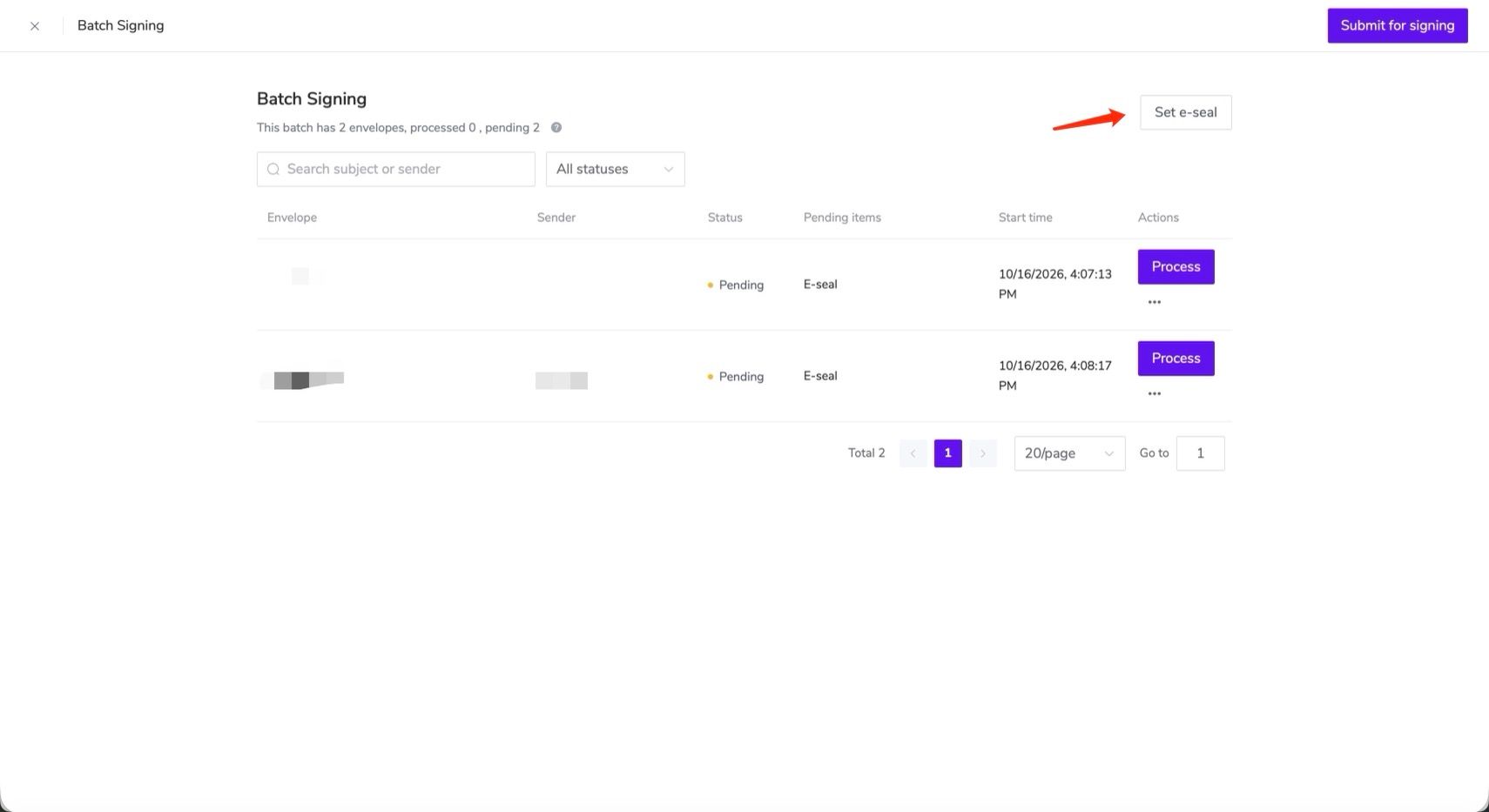Open the Set e-seal option
1489x812 pixels.
[x=1186, y=112]
